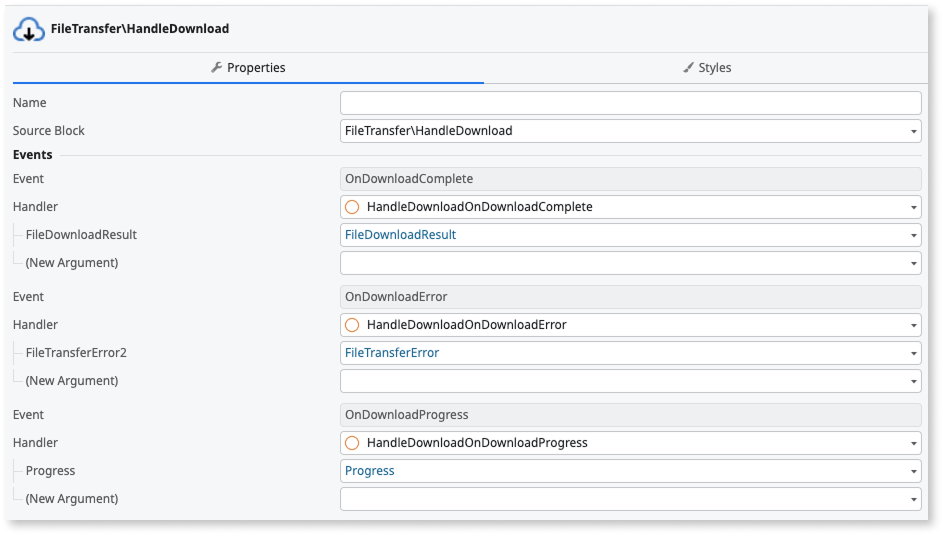Click the FileTransfer\HandleDownload Source Block value
943x535 pixels.
coord(429,131)
